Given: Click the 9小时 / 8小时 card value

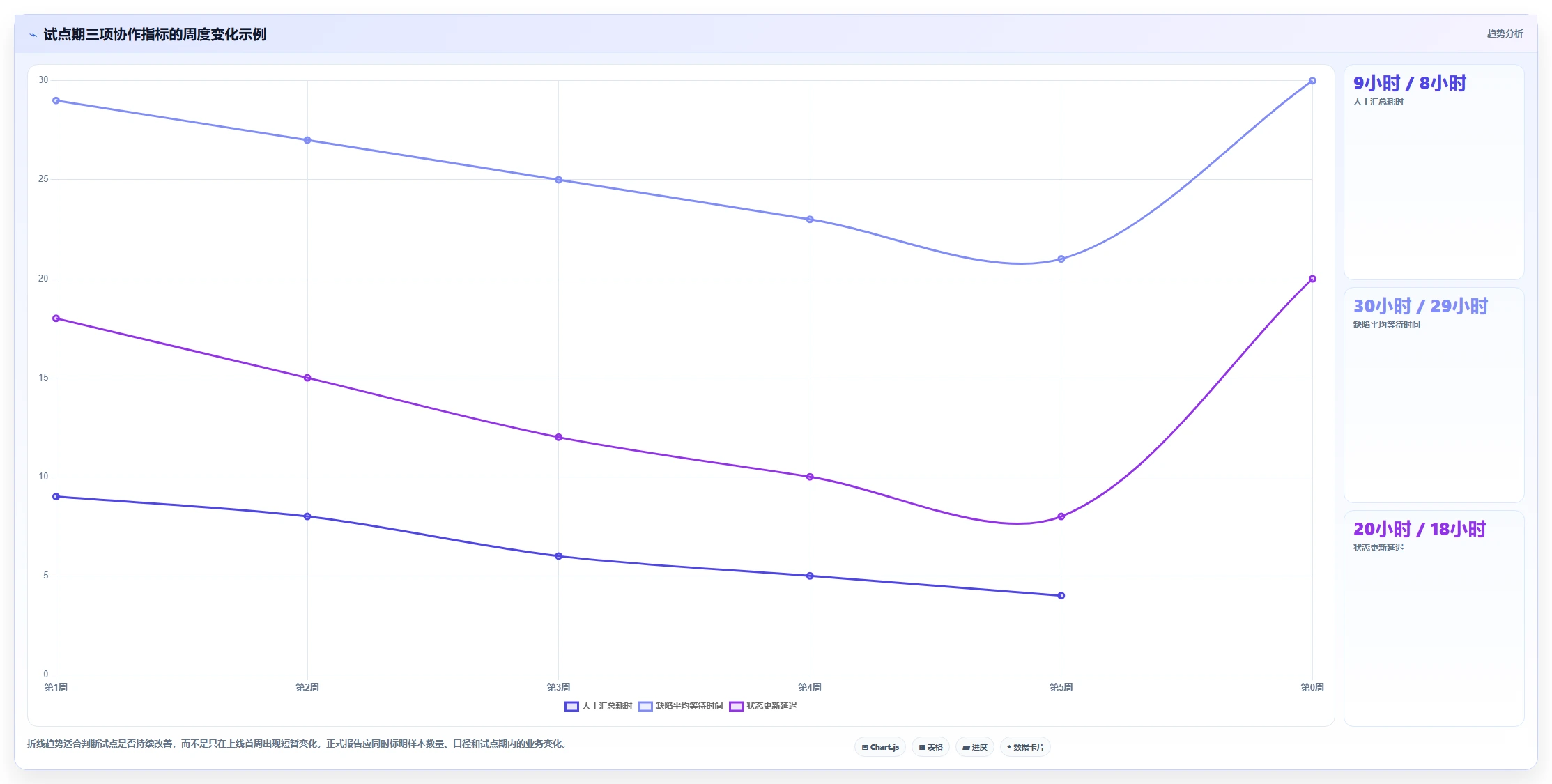Looking at the screenshot, I should 1410,83.
